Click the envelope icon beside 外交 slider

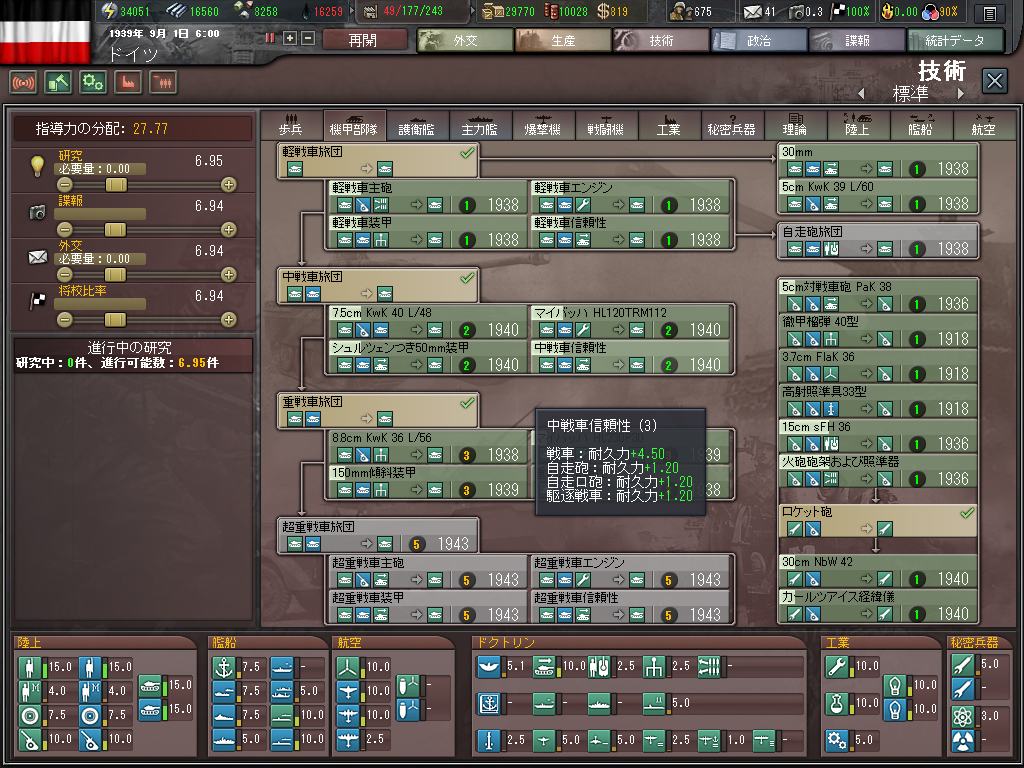[37, 257]
